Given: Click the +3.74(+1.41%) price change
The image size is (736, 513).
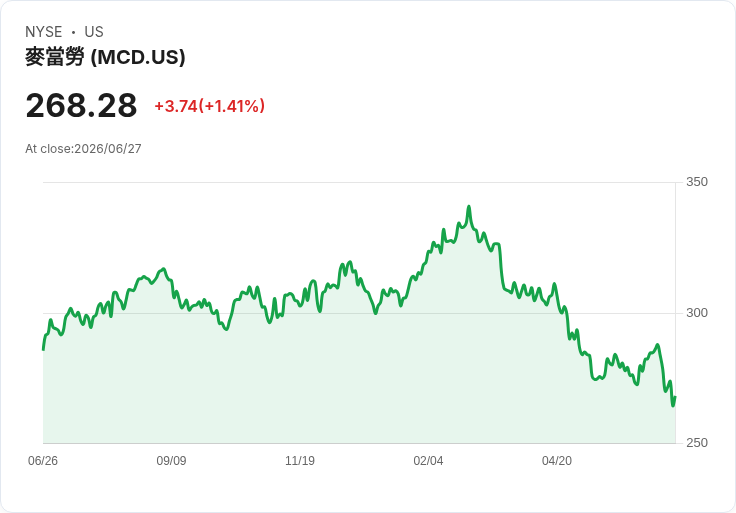Looking at the screenshot, I should coord(210,106).
